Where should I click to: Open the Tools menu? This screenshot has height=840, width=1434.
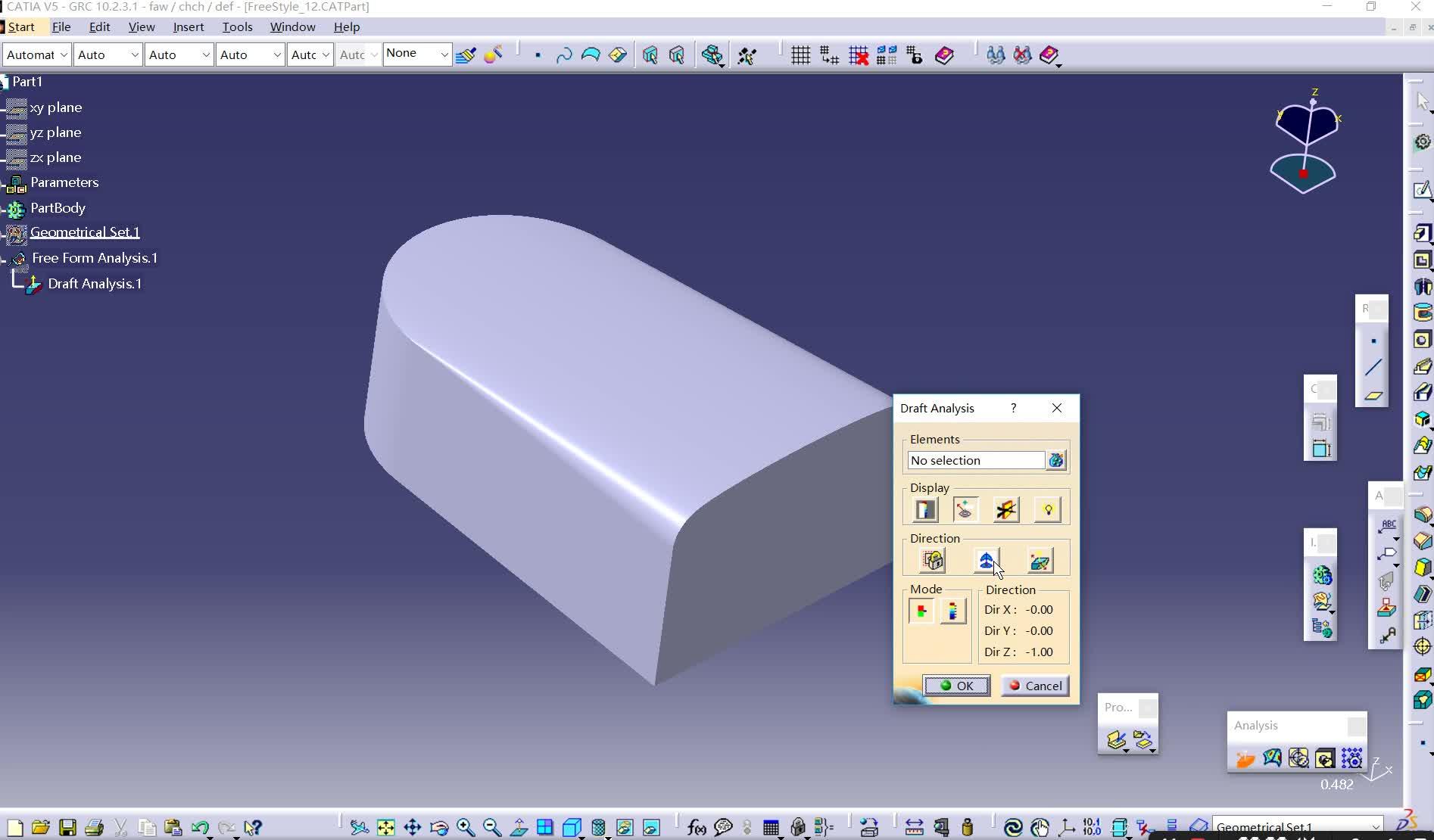tap(237, 26)
